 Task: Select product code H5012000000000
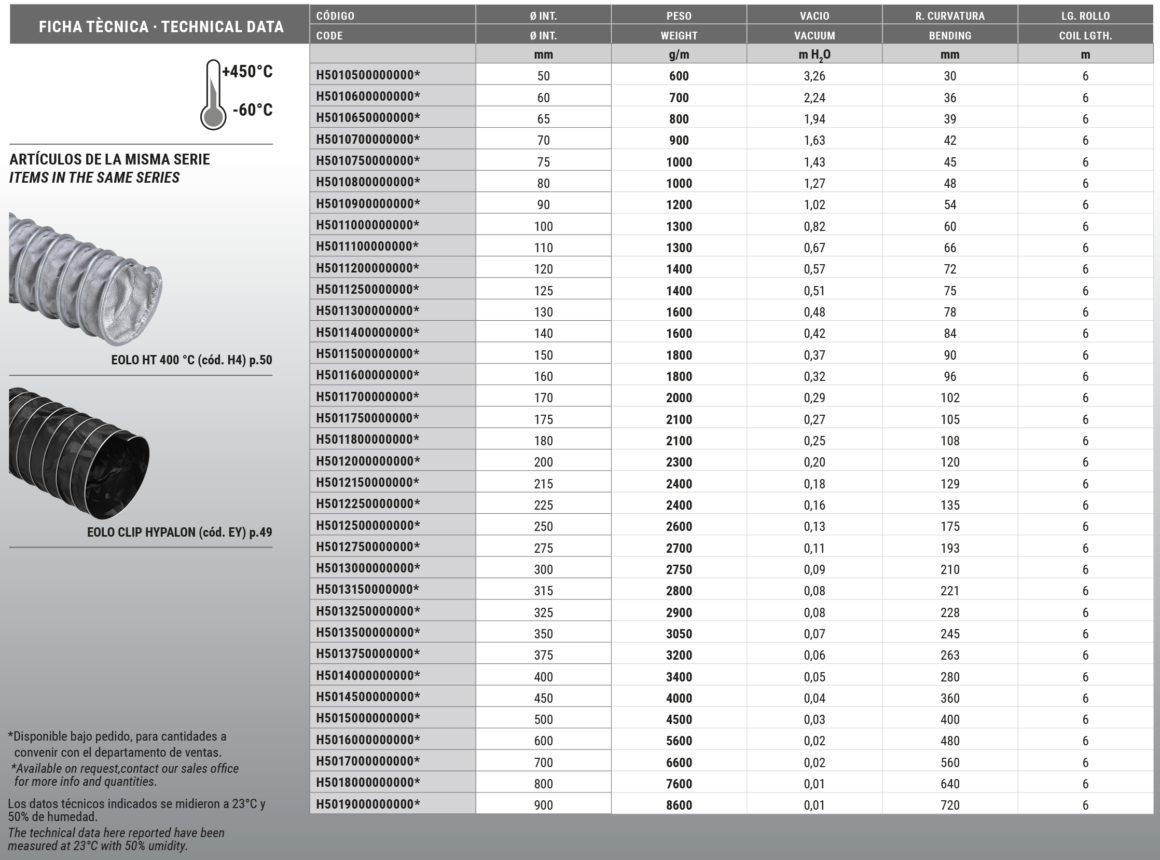367,461
